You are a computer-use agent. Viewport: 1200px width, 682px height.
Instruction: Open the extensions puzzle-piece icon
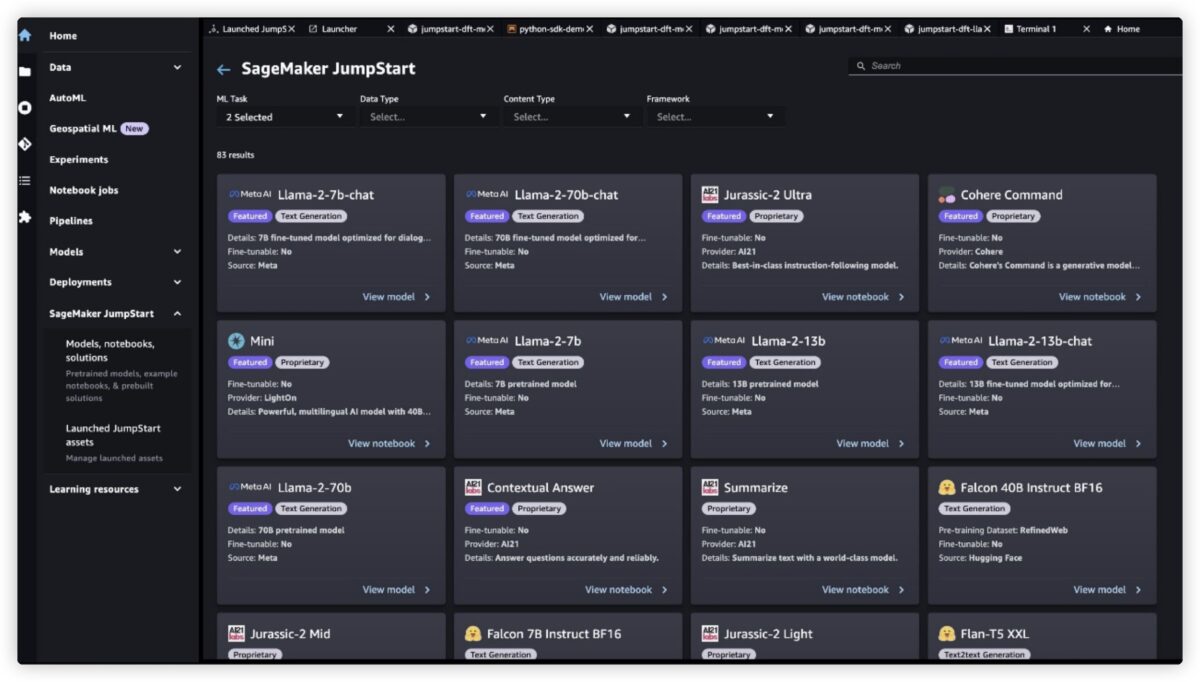25,216
